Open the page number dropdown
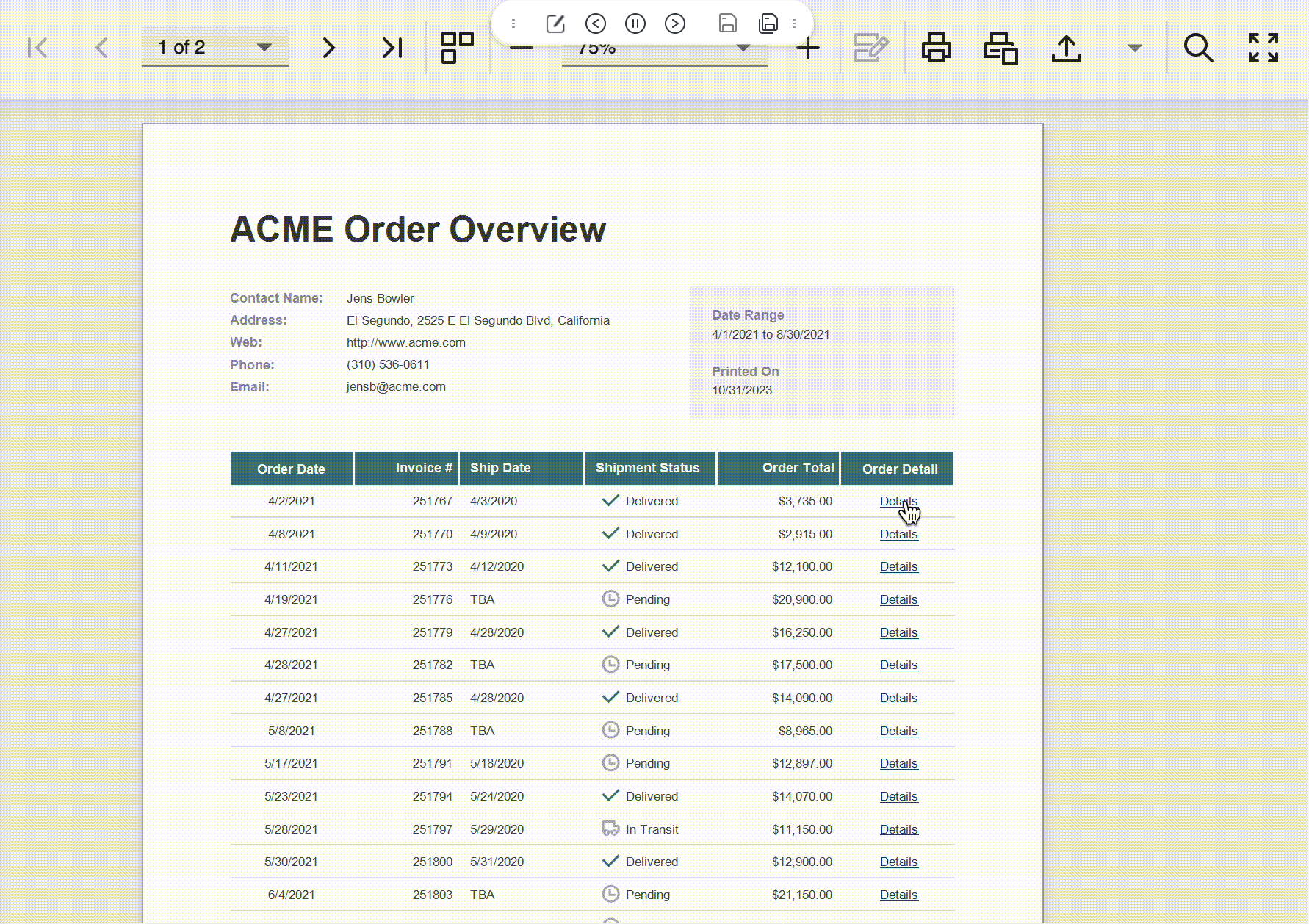Screen dimensions: 1309x924 click(264, 48)
